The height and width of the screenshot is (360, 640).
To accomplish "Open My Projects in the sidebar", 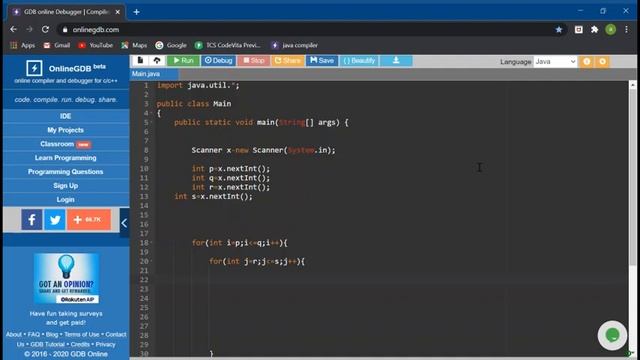I will [x=66, y=130].
